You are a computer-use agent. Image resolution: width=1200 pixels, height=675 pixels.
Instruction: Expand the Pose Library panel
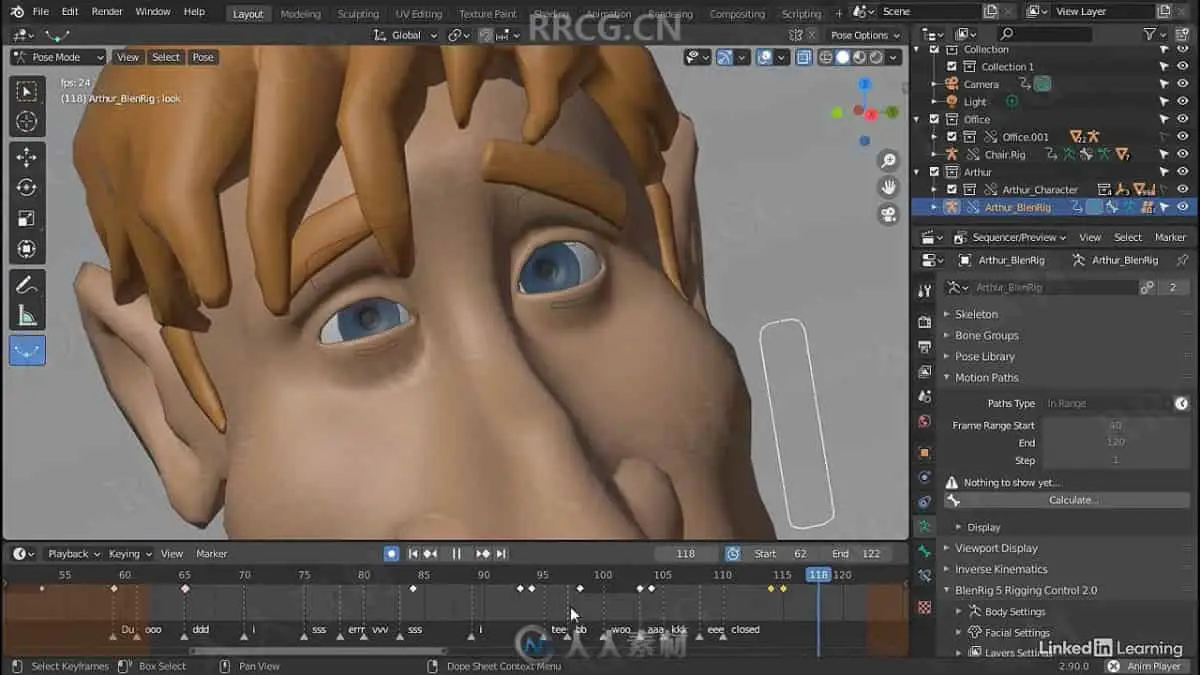(984, 356)
